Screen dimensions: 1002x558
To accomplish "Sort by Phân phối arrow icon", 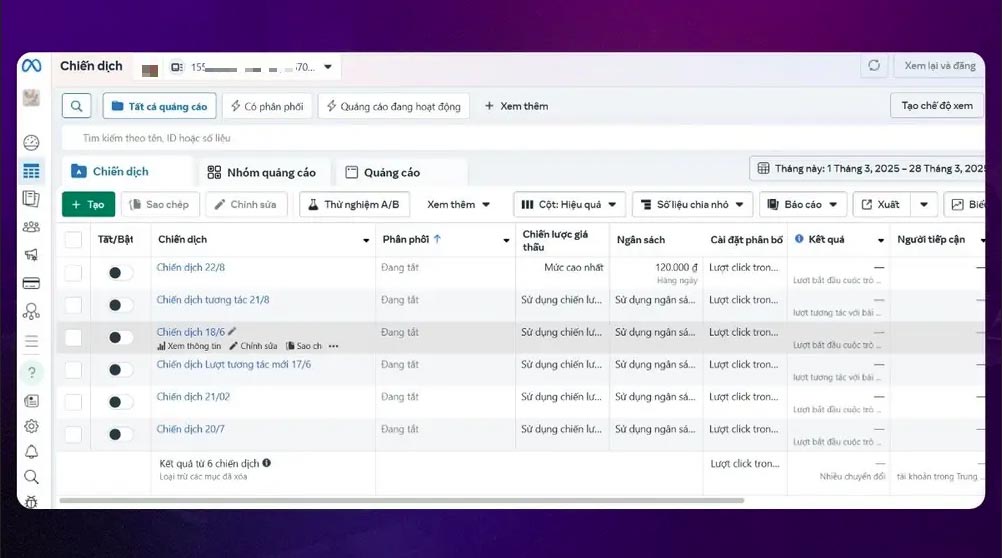I will point(437,238).
